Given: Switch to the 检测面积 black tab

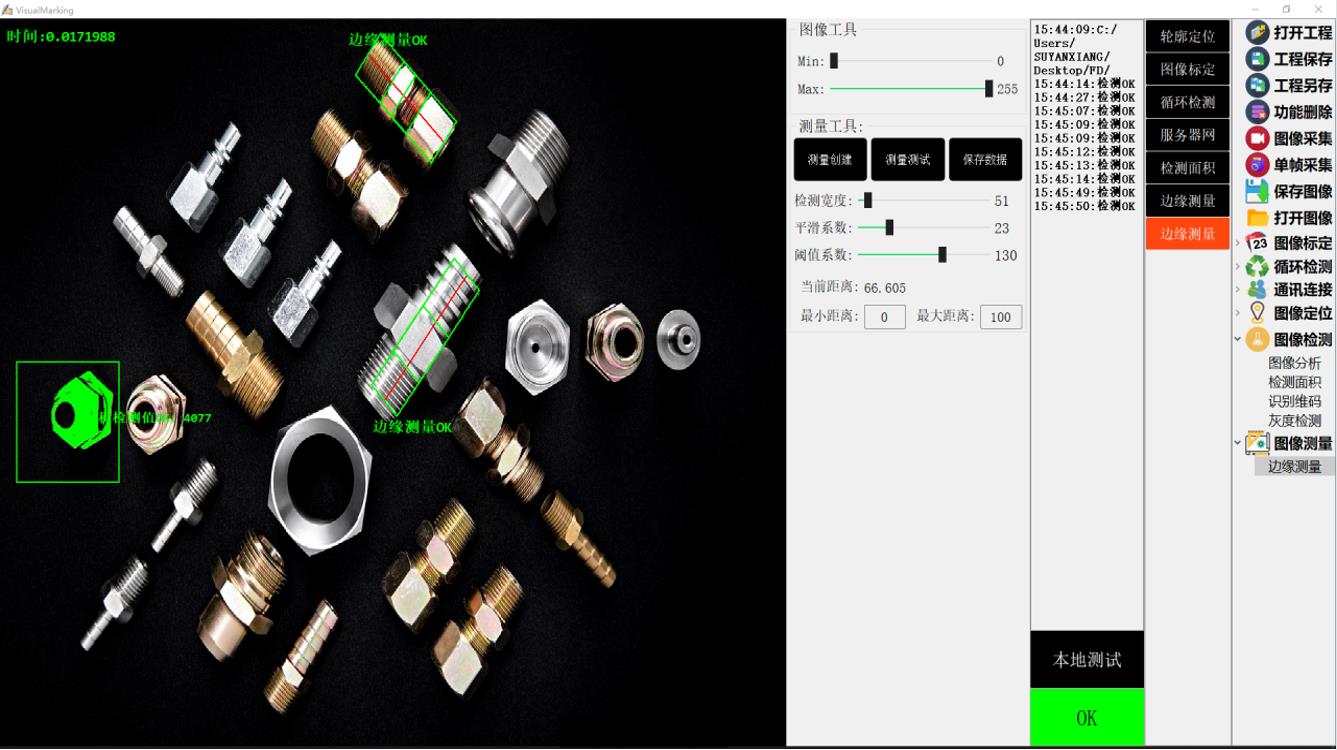Looking at the screenshot, I should (1187, 168).
